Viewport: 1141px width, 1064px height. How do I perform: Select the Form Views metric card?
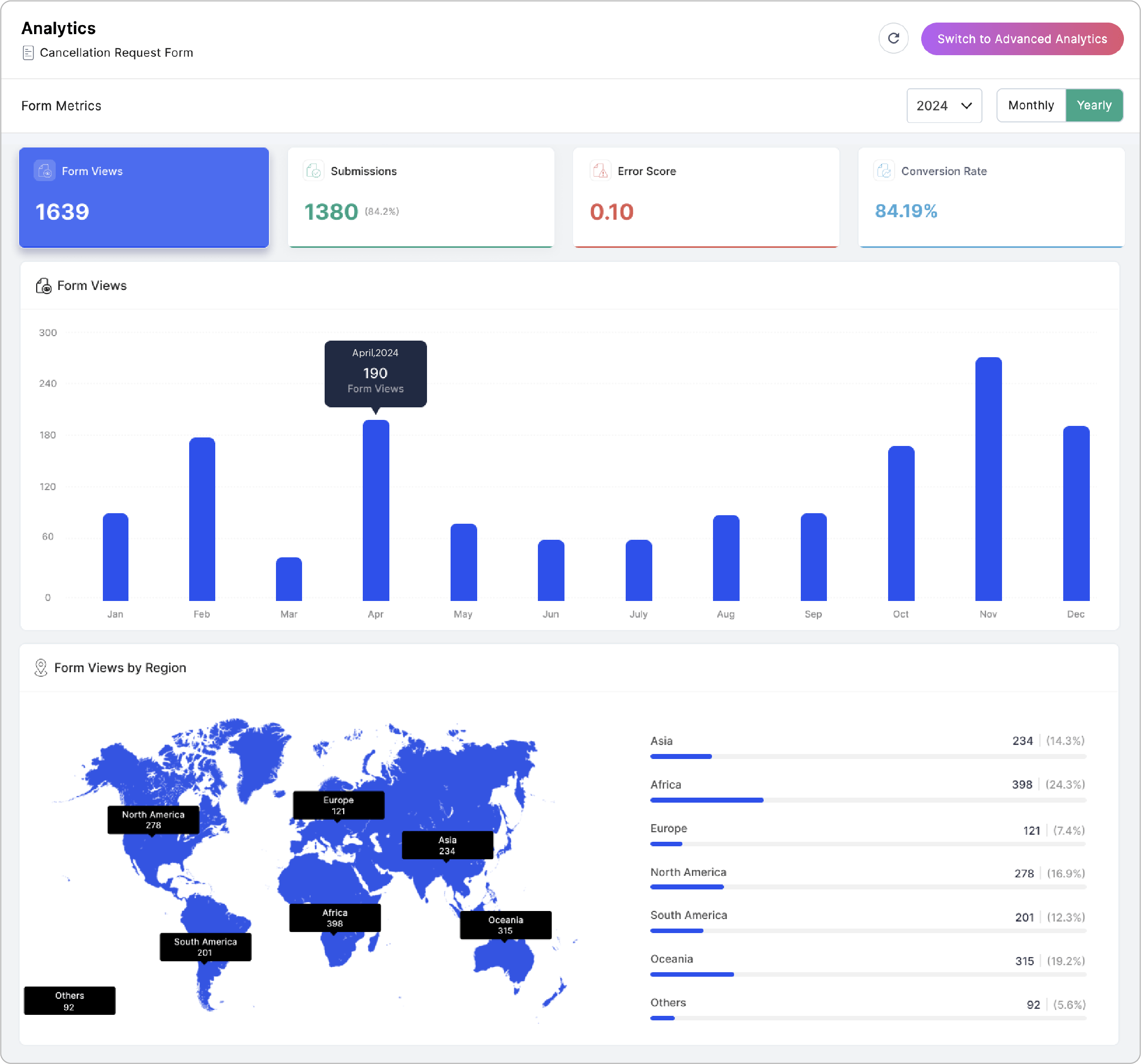[144, 198]
